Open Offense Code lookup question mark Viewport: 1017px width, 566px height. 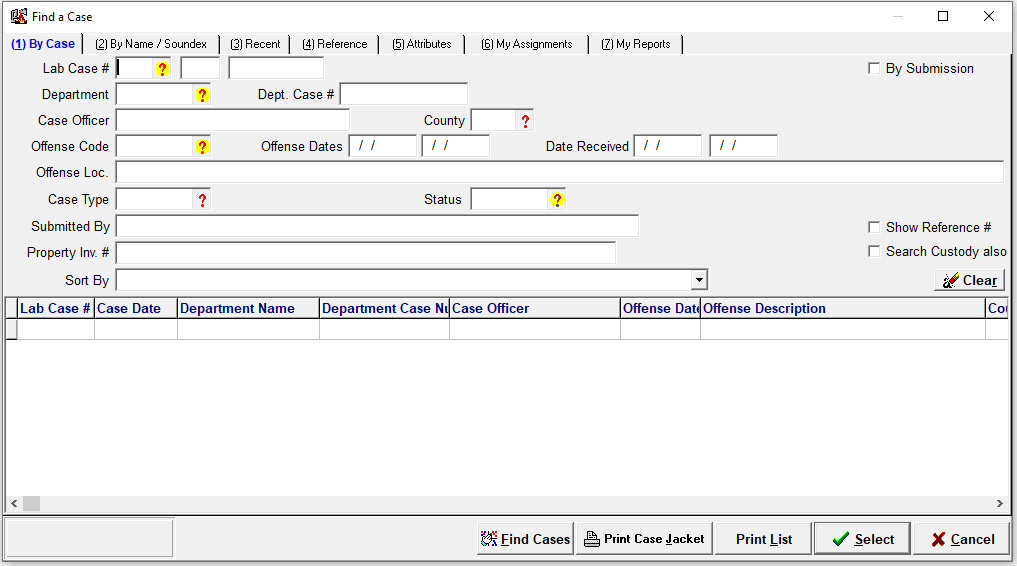point(202,147)
